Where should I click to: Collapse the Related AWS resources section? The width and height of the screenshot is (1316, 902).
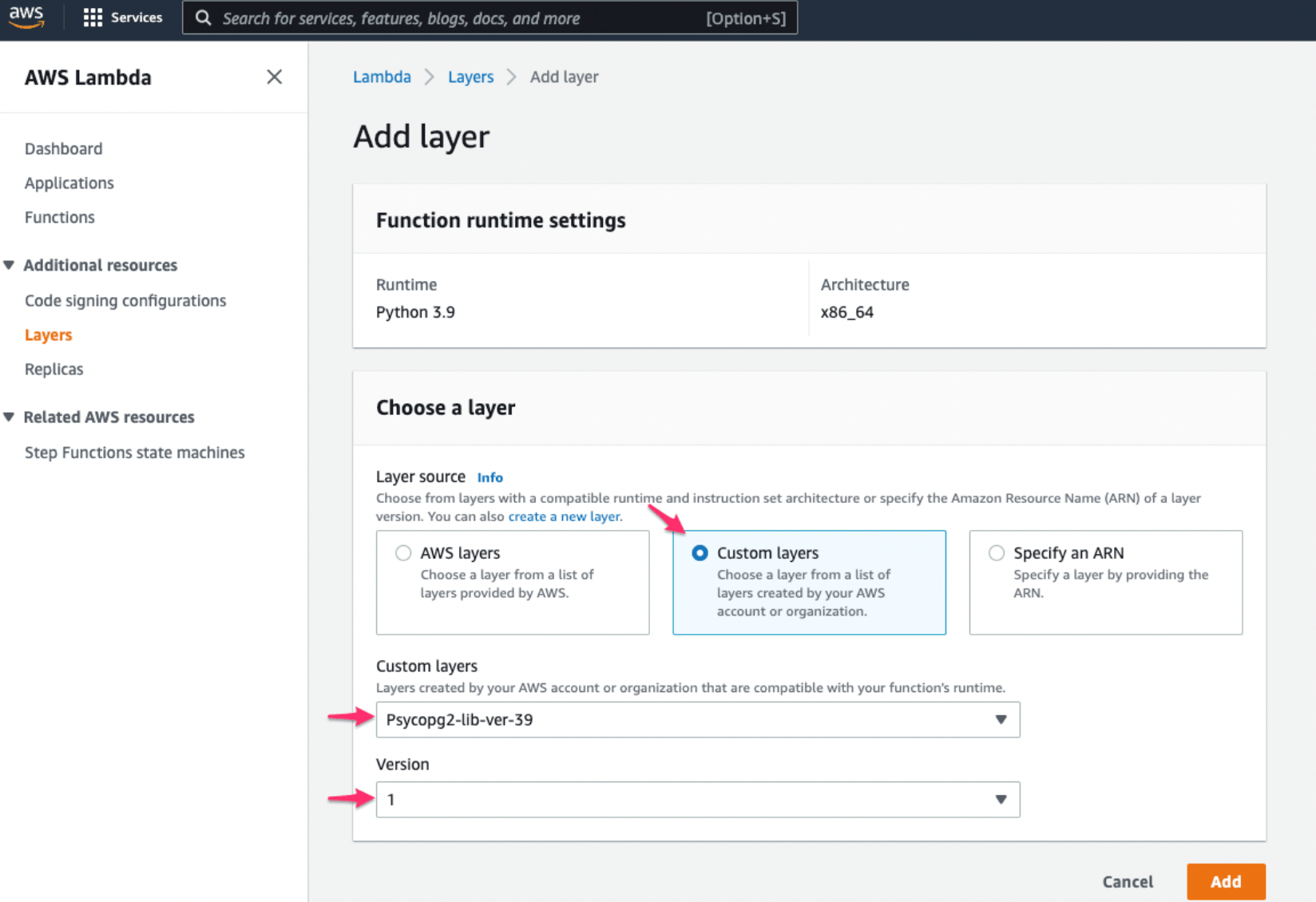click(9, 417)
